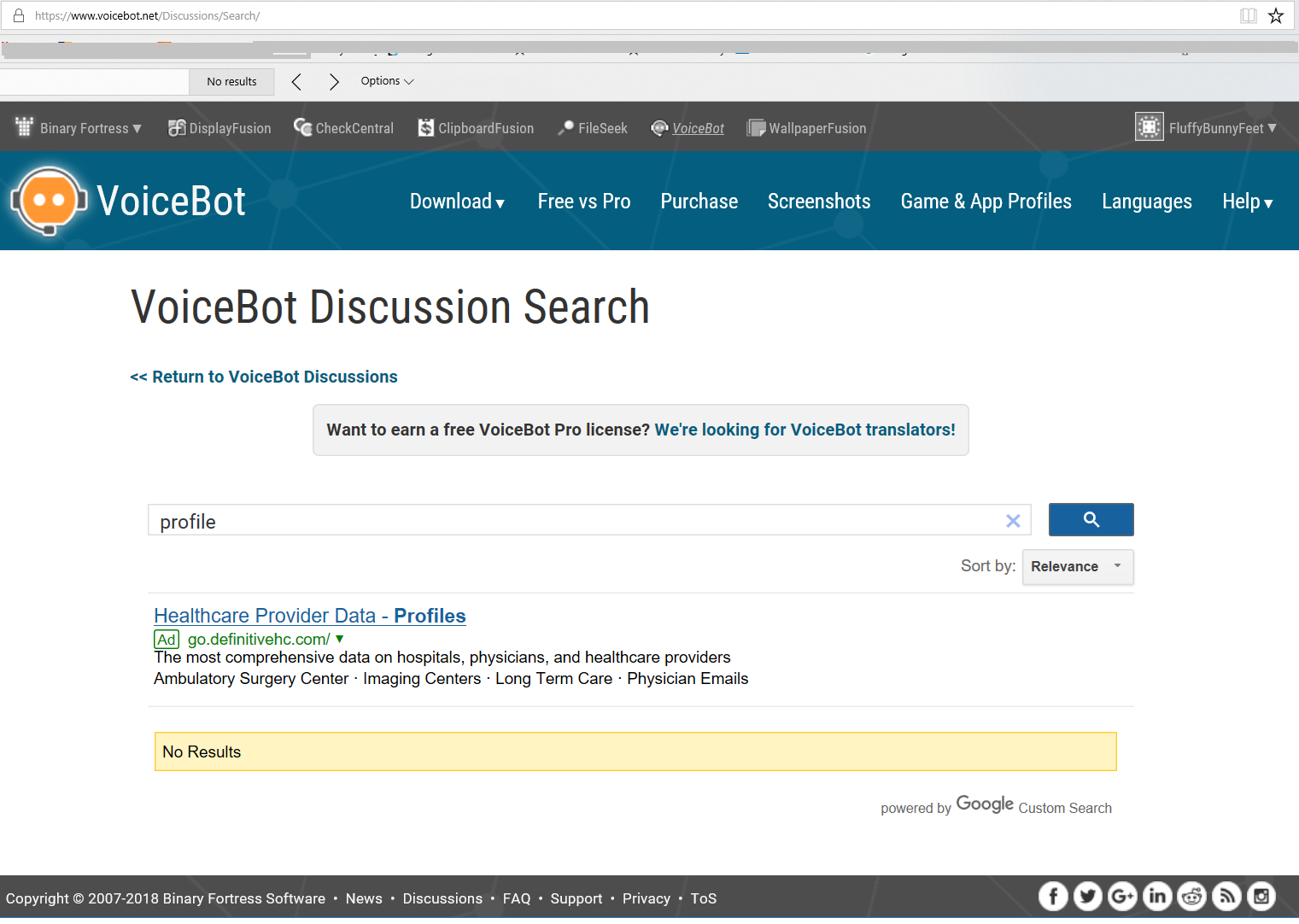Click the Reddit icon in the footer
The width and height of the screenshot is (1299, 924).
click(x=1191, y=896)
